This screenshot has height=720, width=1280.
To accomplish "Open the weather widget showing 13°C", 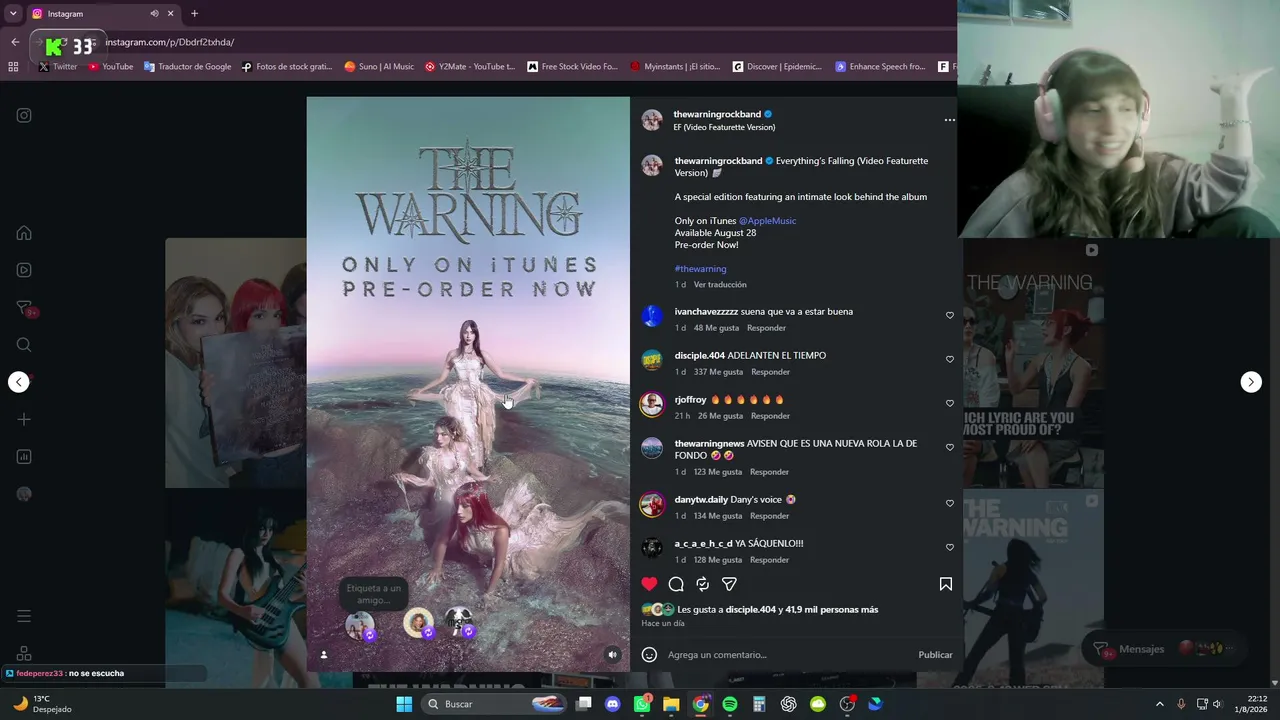I will click(40, 704).
